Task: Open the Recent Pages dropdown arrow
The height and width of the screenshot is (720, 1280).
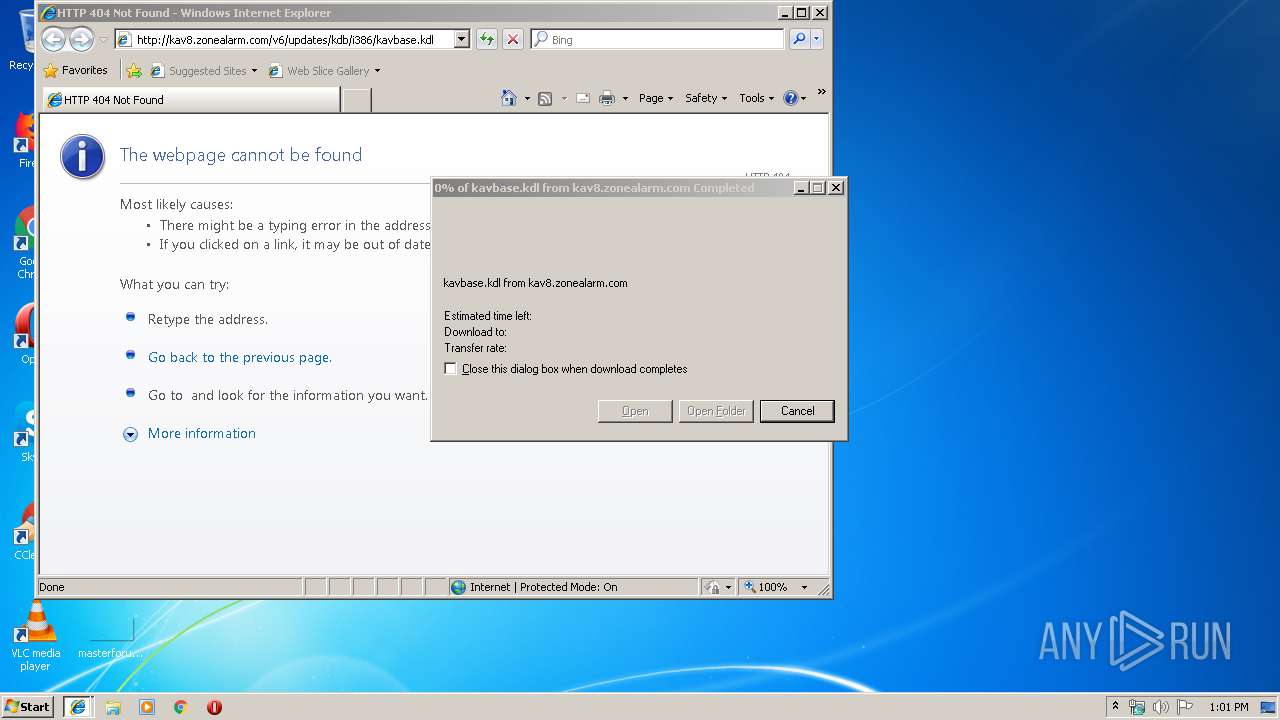Action: 103,40
